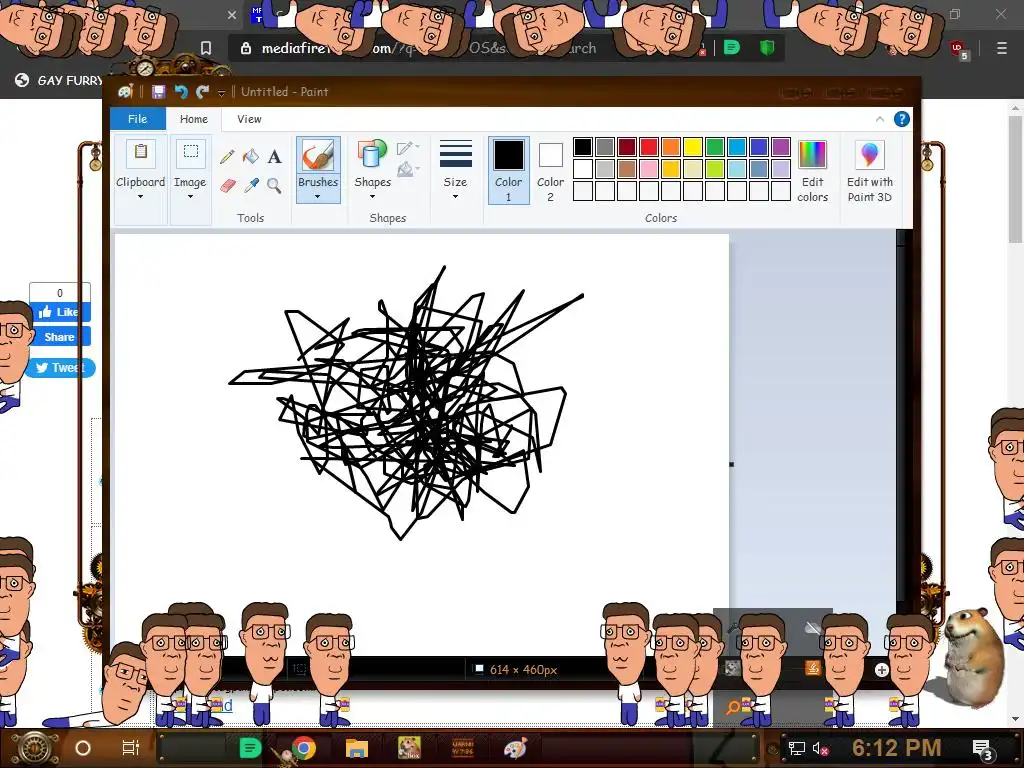Select the Fill with color bucket tool
1024x768 pixels.
tap(251, 157)
